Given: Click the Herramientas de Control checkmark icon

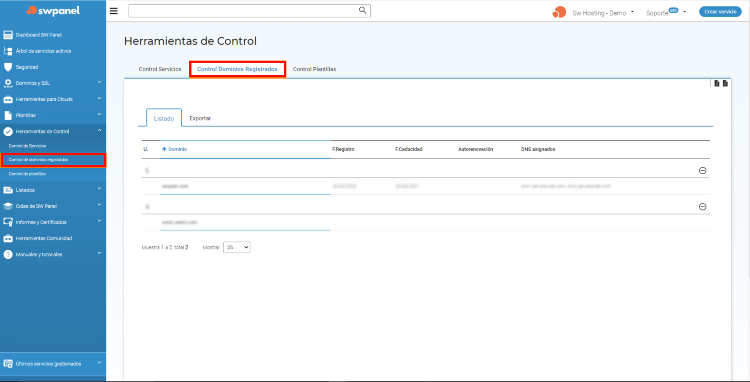Looking at the screenshot, I should click(8, 131).
